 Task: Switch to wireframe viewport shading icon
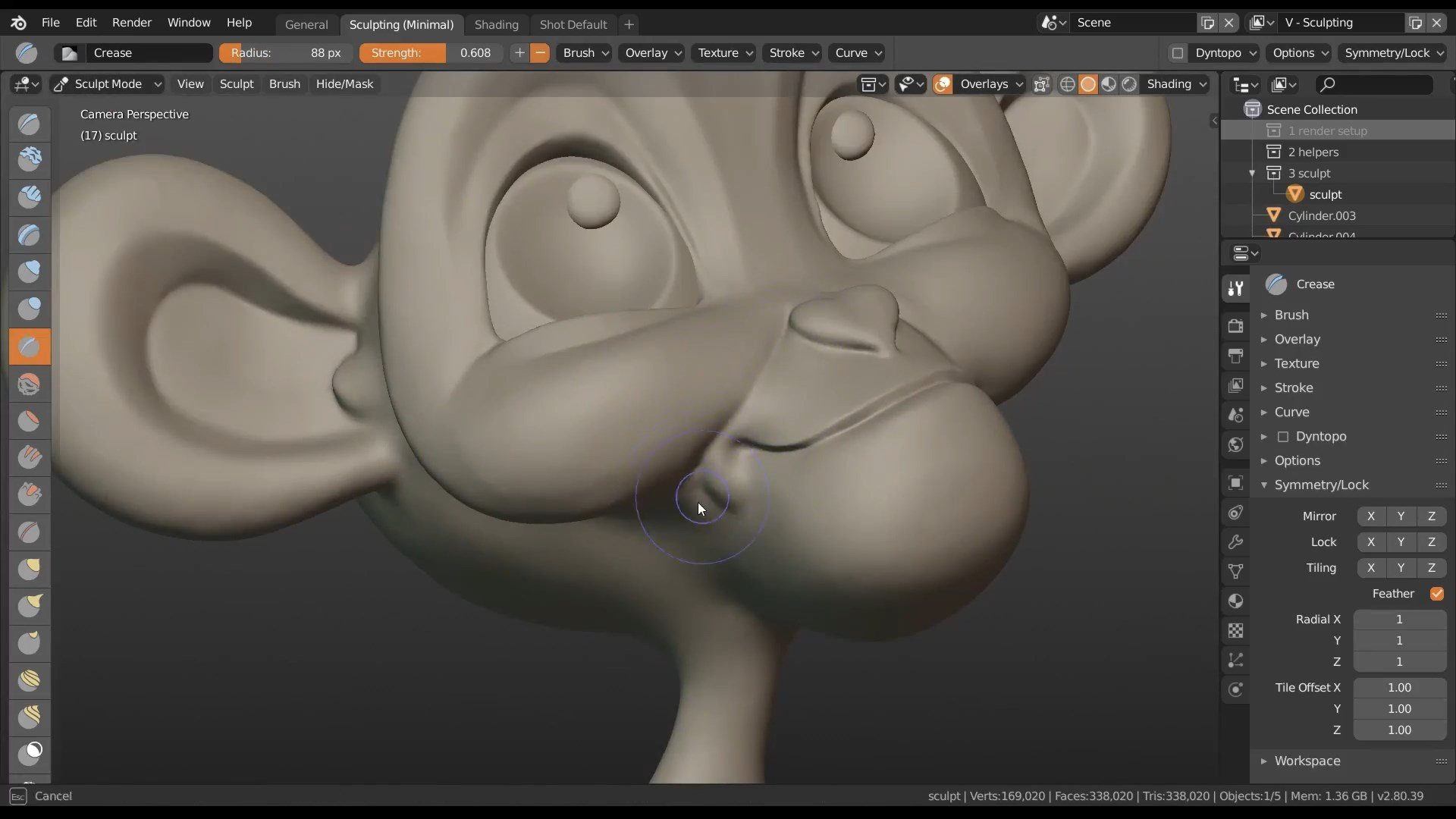click(1067, 84)
